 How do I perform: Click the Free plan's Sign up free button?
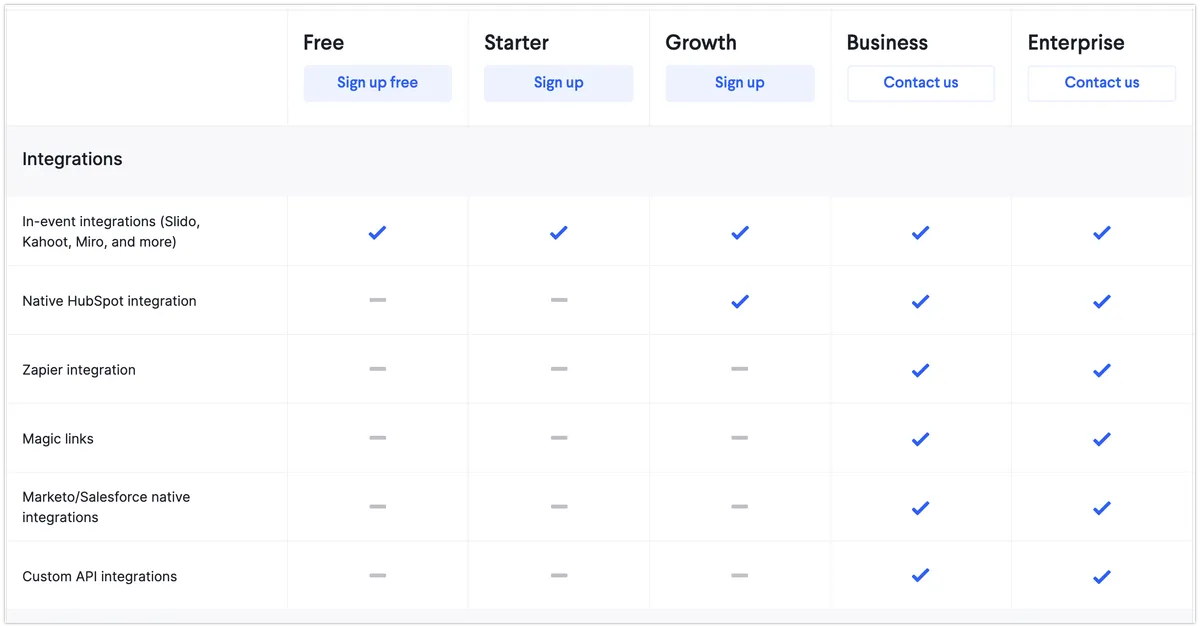click(377, 83)
